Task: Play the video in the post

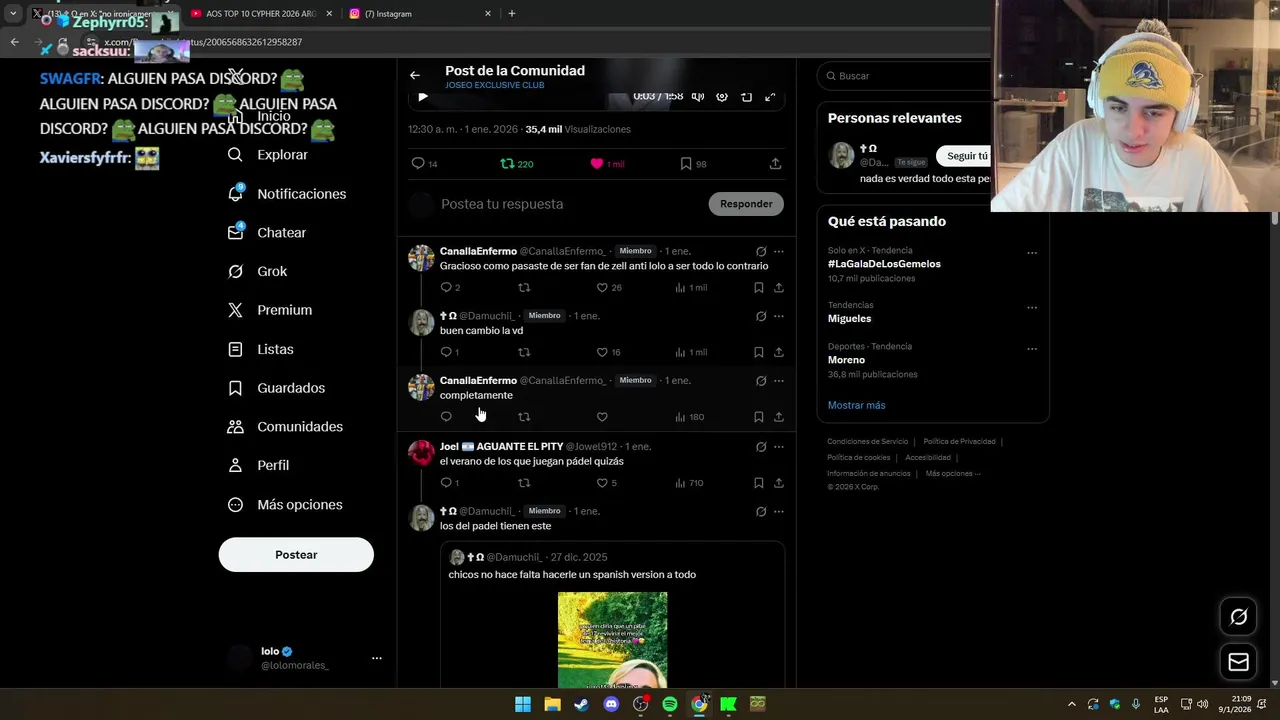Action: (422, 97)
